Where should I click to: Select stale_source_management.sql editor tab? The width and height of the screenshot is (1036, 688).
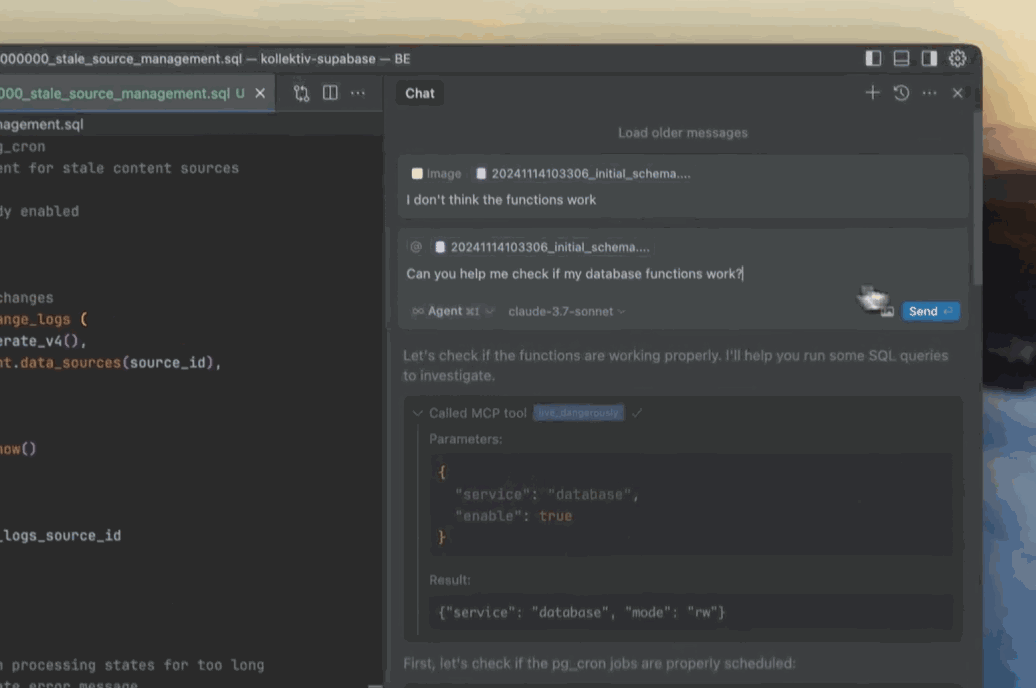click(x=115, y=93)
